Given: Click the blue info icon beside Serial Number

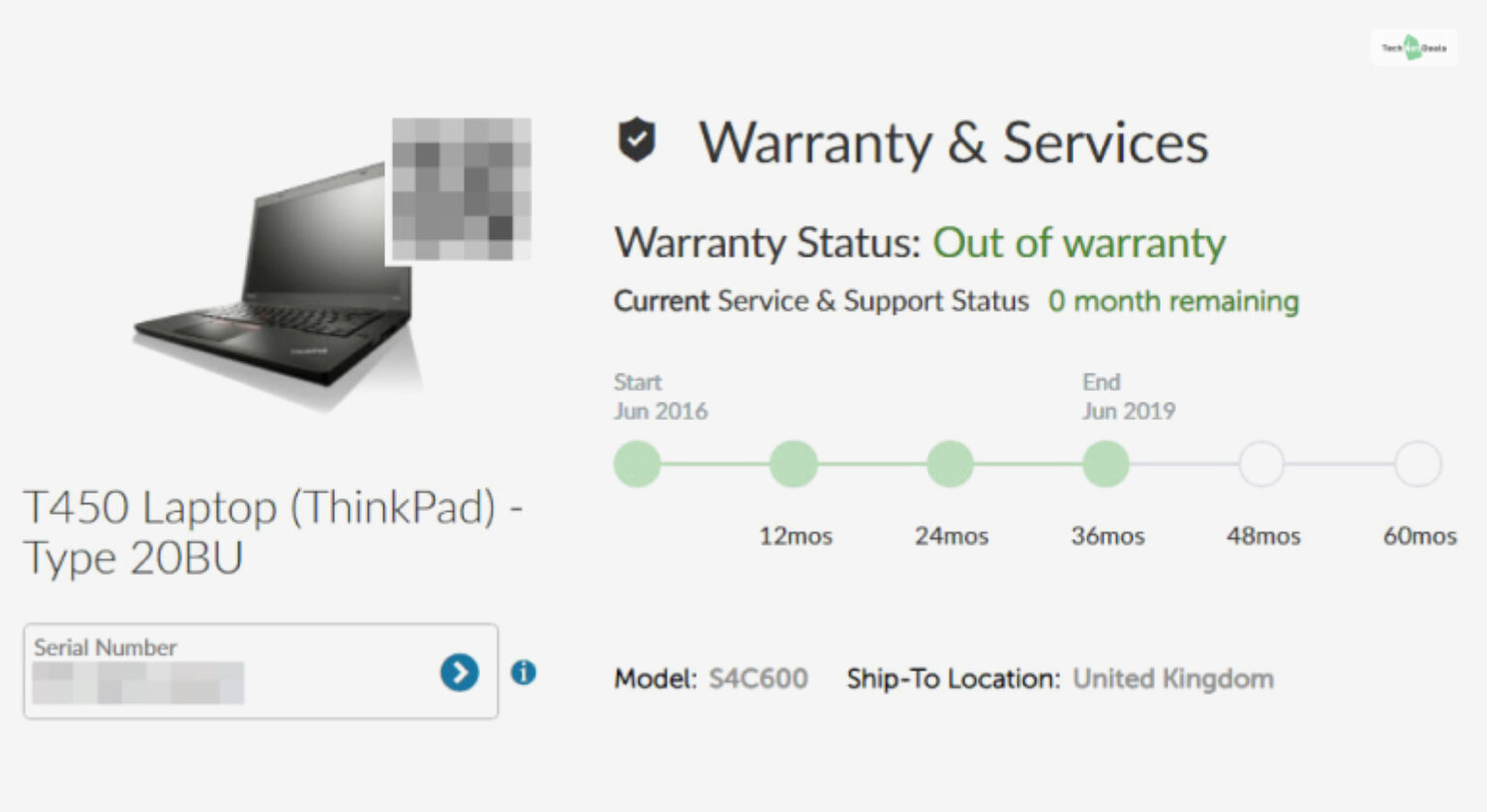Looking at the screenshot, I should point(524,672).
